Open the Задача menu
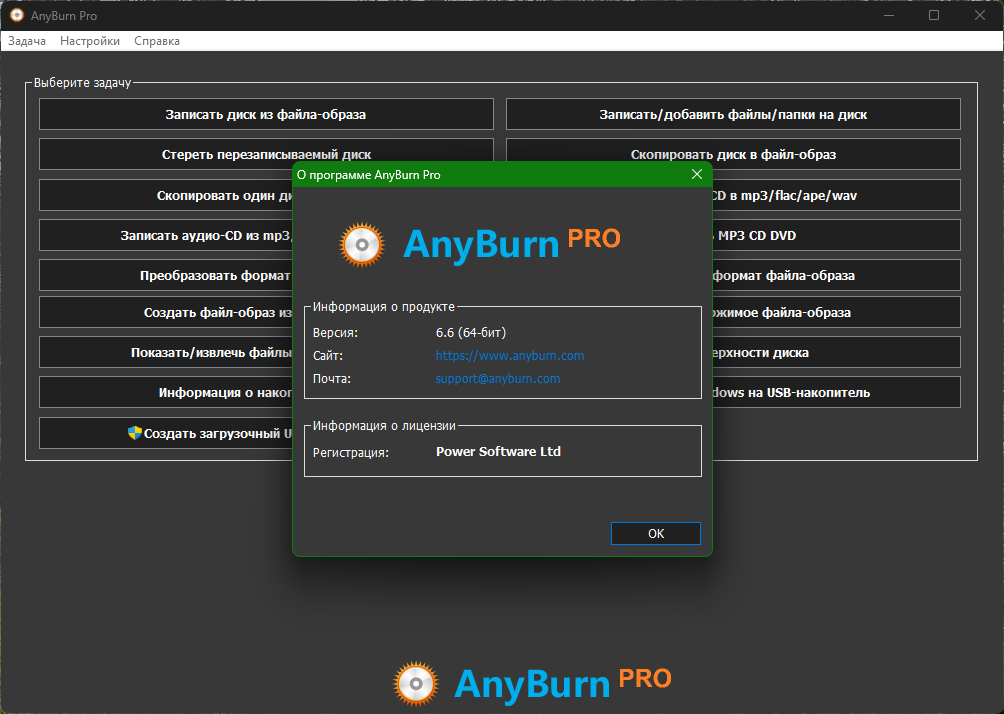Image resolution: width=1004 pixels, height=714 pixels. tap(27, 41)
